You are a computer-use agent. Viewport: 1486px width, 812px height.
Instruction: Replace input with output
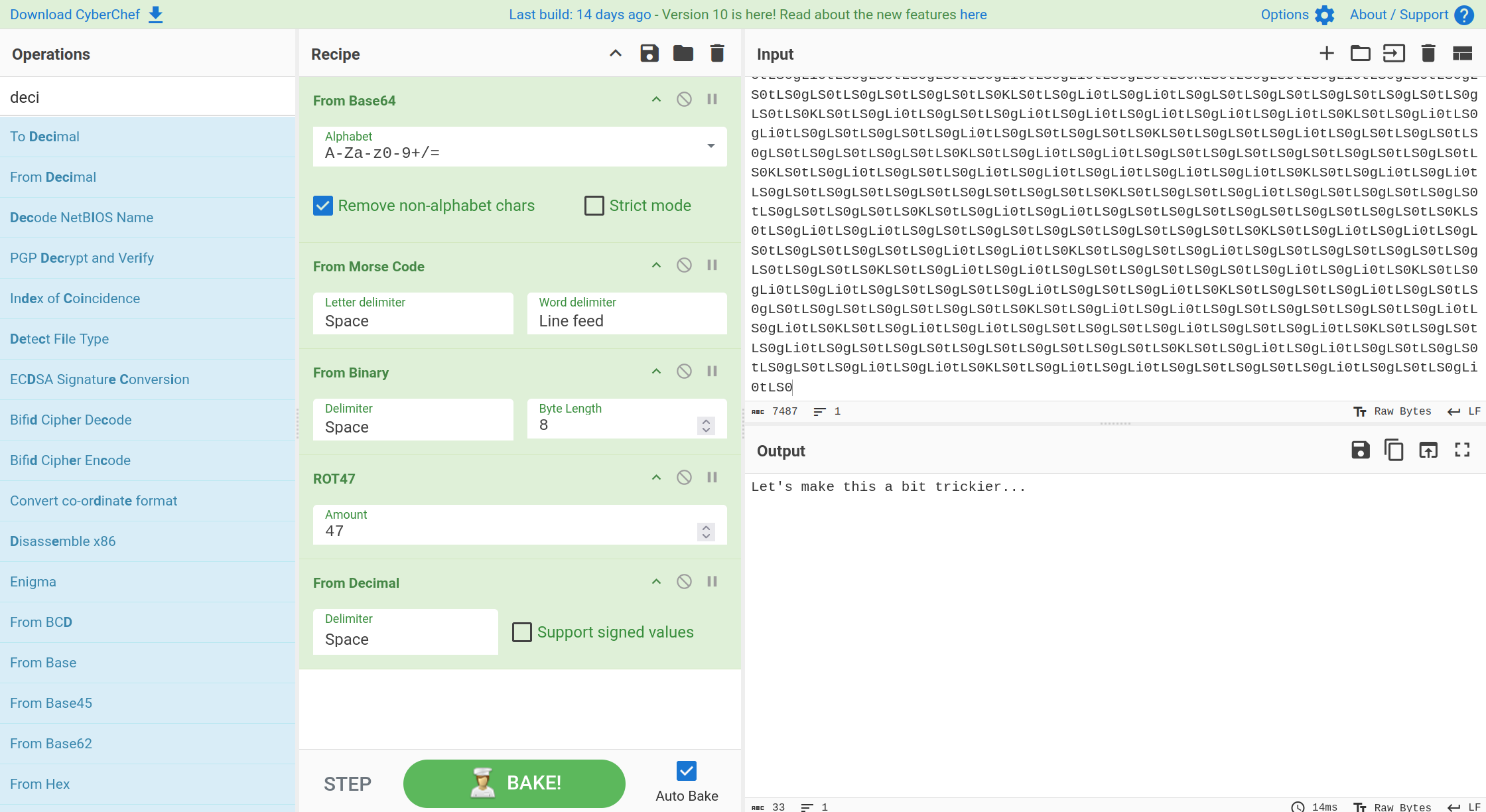1428,450
